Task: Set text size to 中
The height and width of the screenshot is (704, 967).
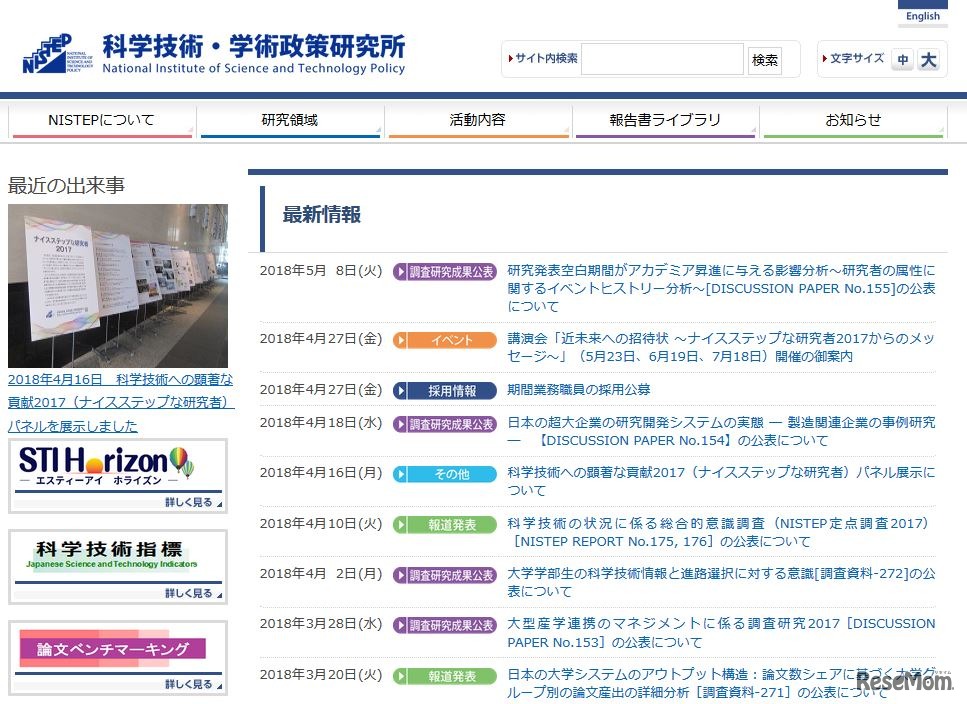Action: click(903, 60)
